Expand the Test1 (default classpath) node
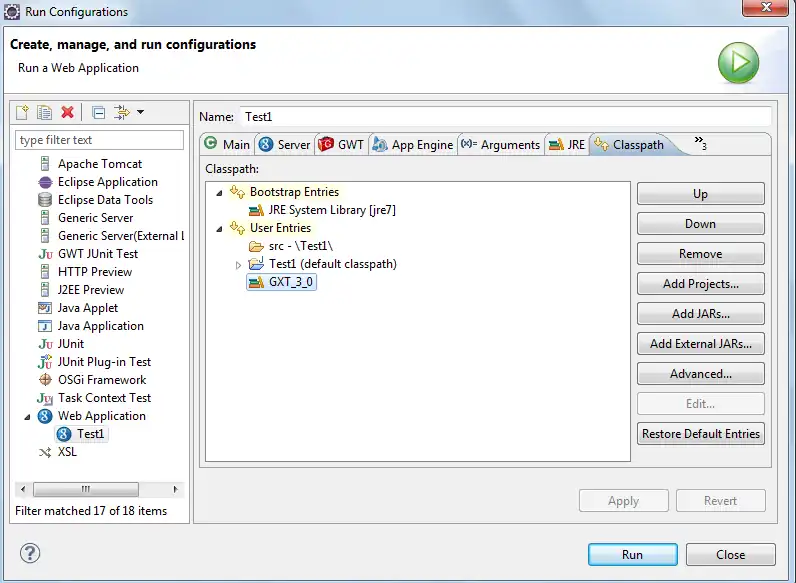796x583 pixels. [x=238, y=265]
